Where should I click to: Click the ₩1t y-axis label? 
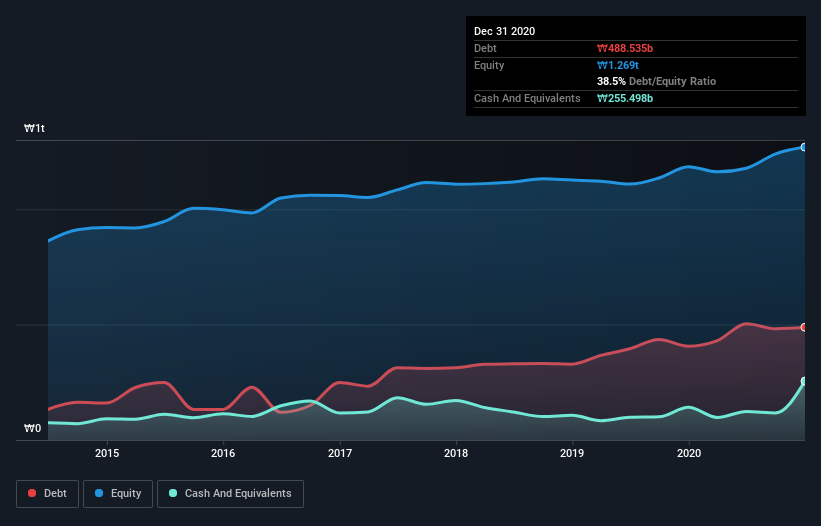tap(35, 128)
